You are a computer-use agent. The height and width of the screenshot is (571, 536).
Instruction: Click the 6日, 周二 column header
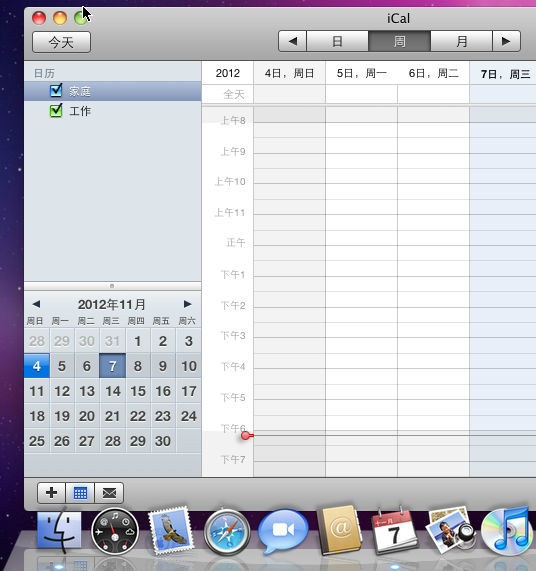pos(433,73)
